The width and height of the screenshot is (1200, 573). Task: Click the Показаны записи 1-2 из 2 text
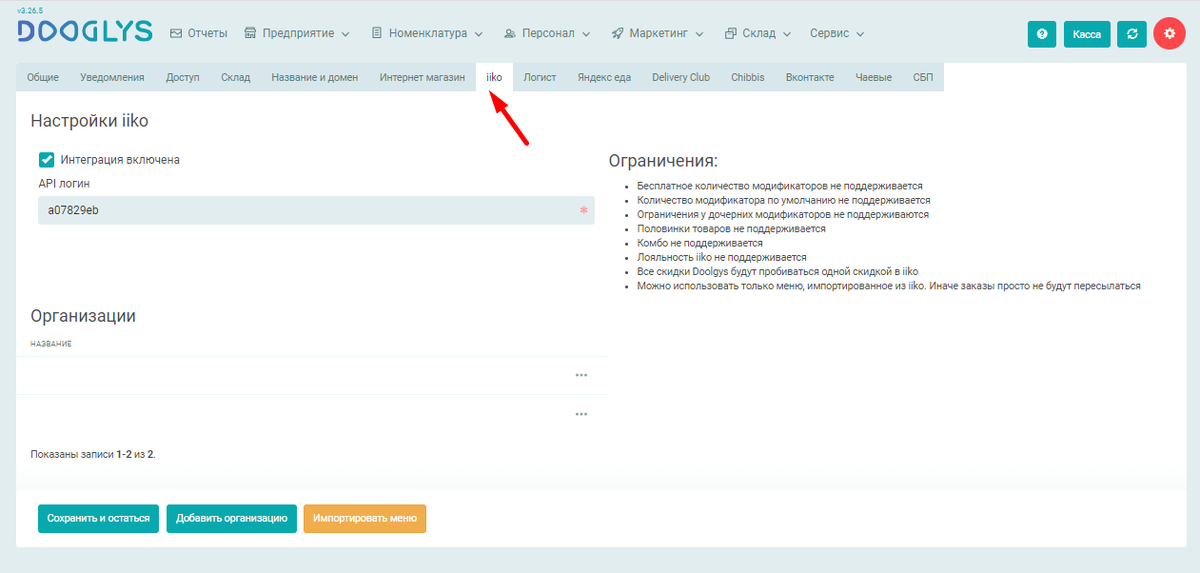(94, 454)
